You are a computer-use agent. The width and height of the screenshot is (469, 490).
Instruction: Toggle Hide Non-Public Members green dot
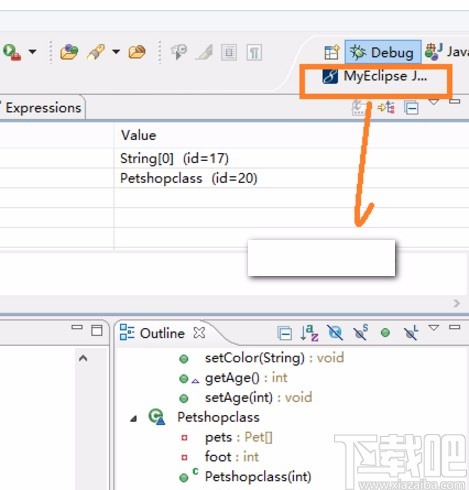click(385, 333)
